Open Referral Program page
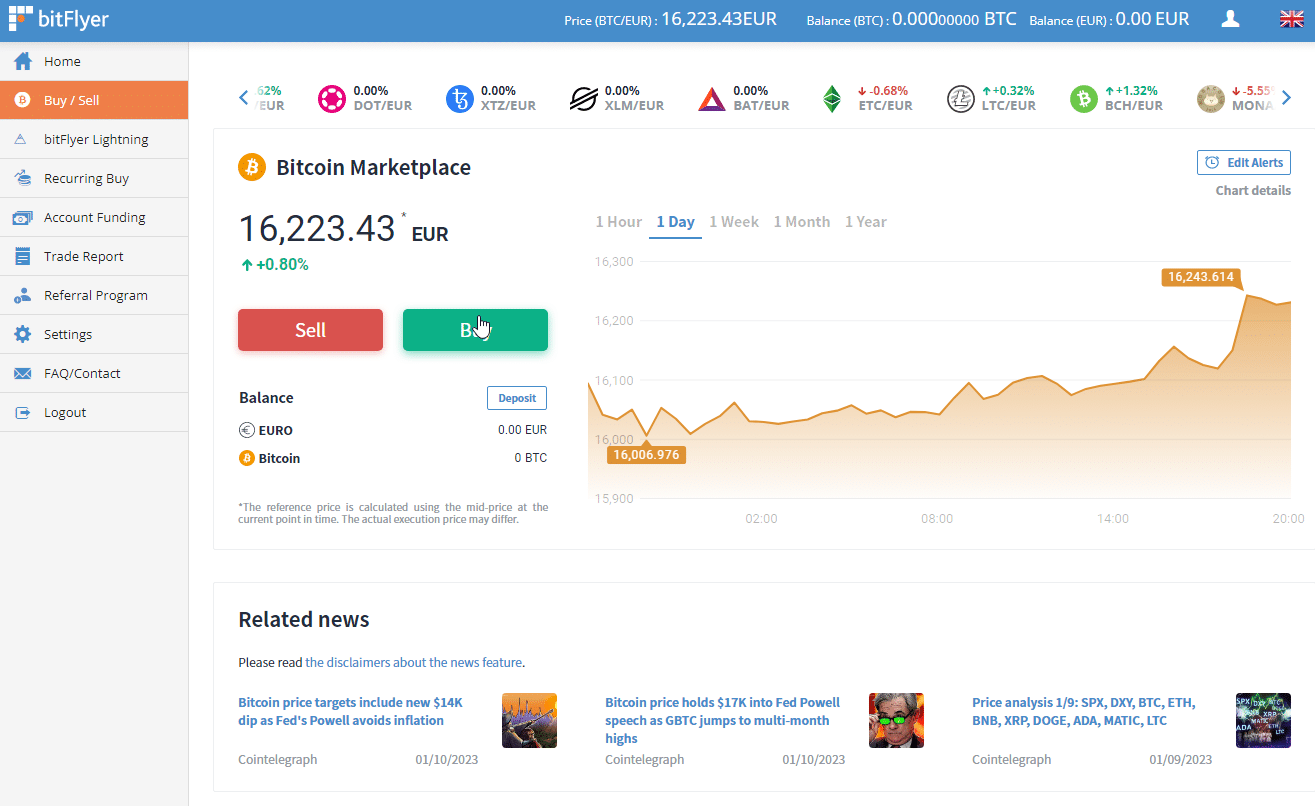Viewport: 1315px width, 806px height. (94, 295)
